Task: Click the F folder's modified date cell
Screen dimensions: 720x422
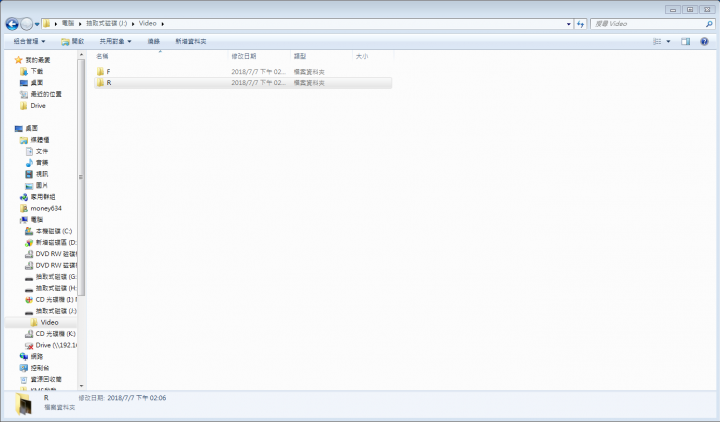Action: coord(258,72)
